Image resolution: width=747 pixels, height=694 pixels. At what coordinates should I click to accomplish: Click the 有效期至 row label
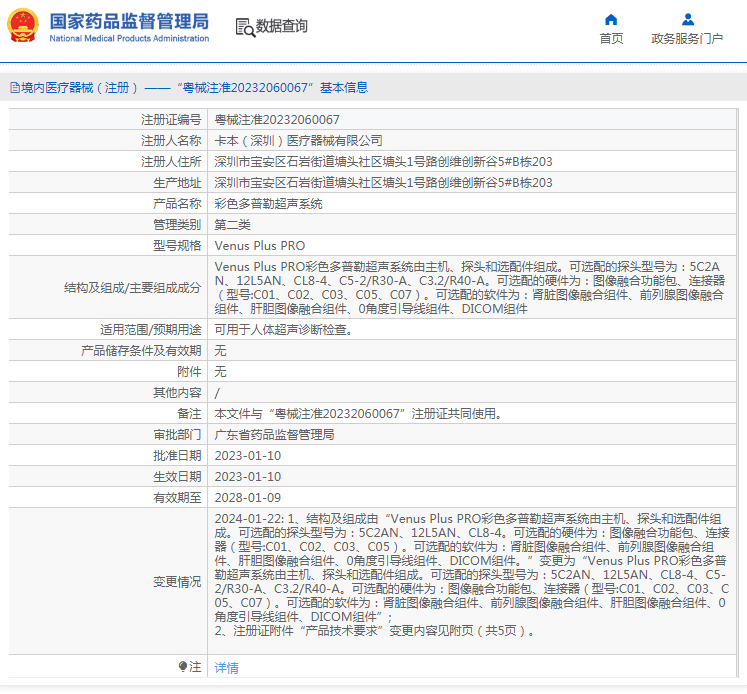click(177, 498)
